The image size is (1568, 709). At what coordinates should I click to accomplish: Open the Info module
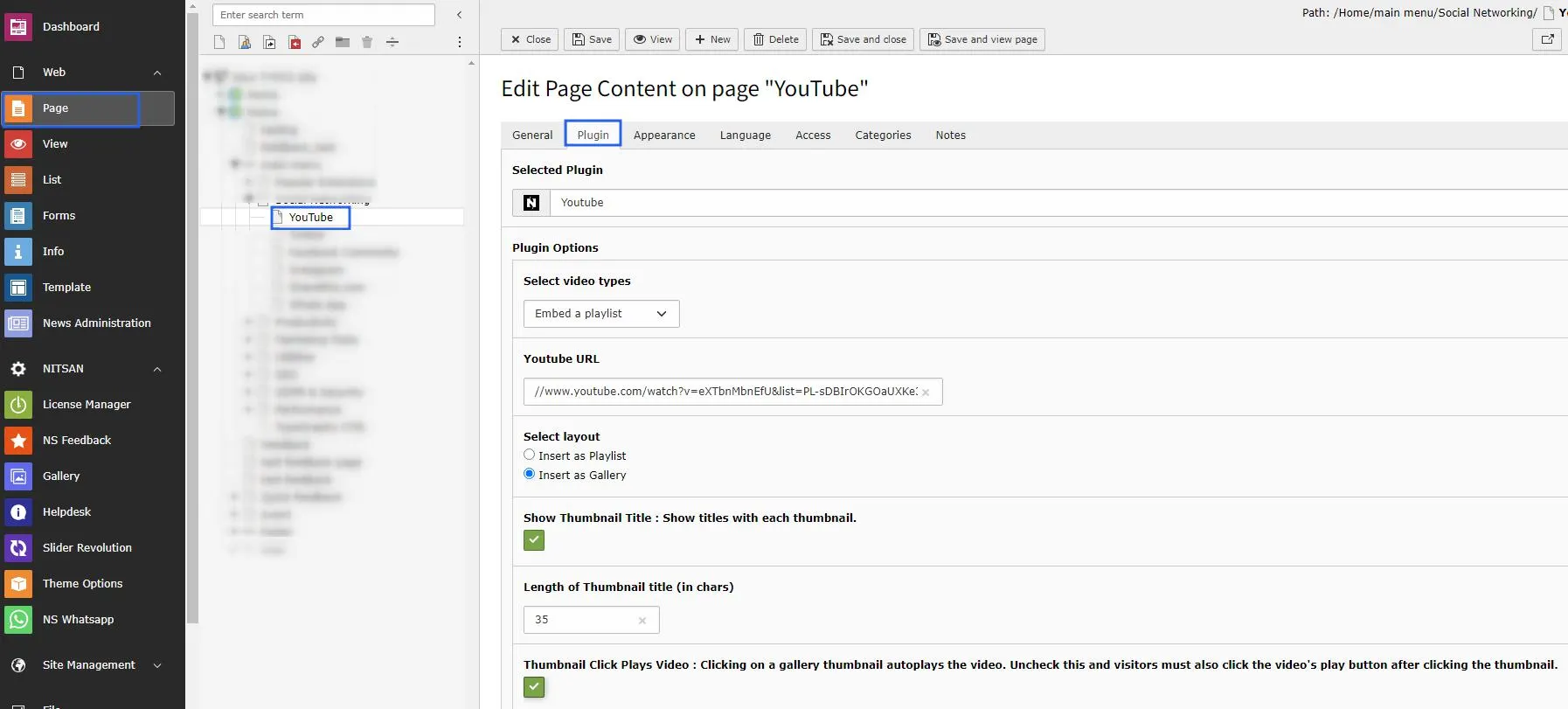point(87,252)
